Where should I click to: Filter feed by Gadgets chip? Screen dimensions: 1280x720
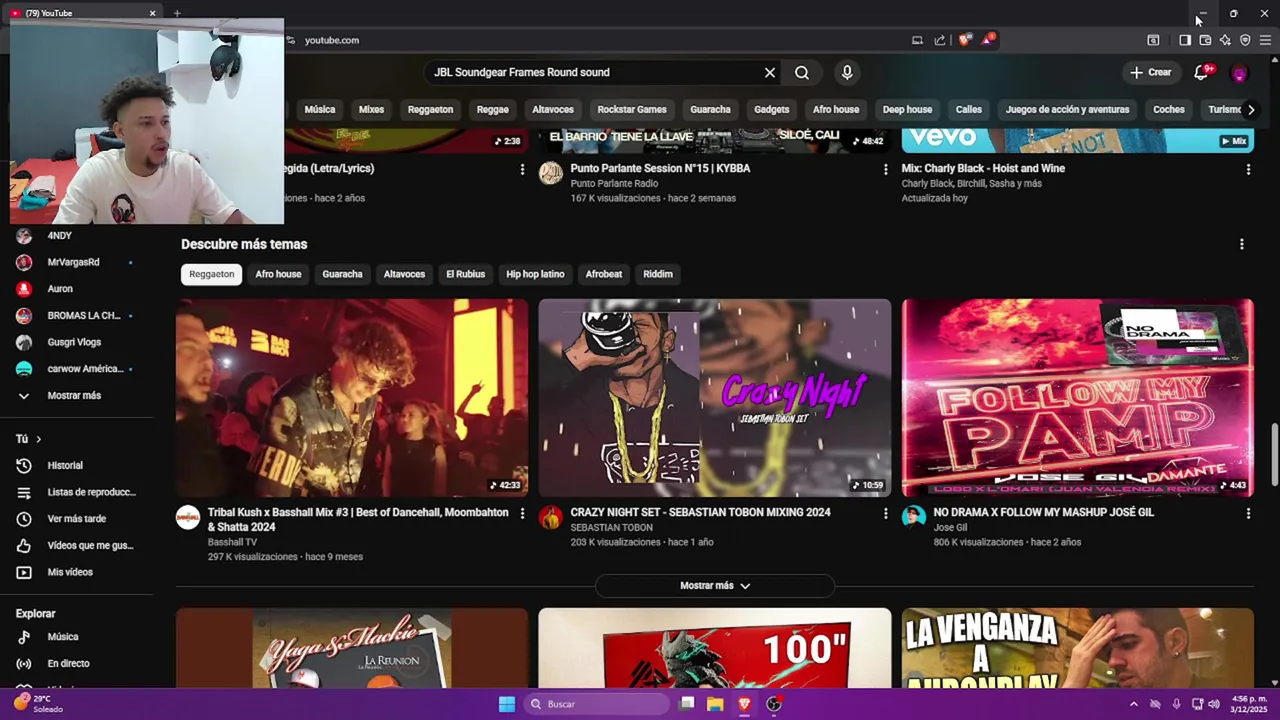point(771,109)
